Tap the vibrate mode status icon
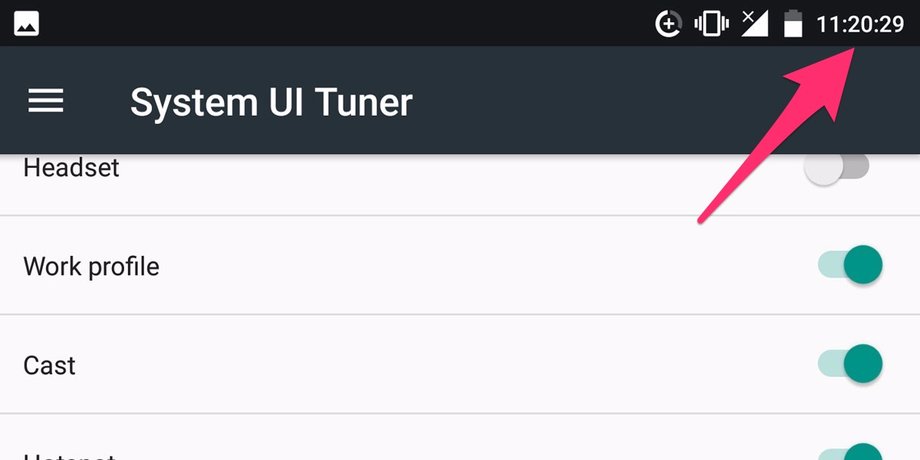This screenshot has width=920, height=460. [711, 23]
